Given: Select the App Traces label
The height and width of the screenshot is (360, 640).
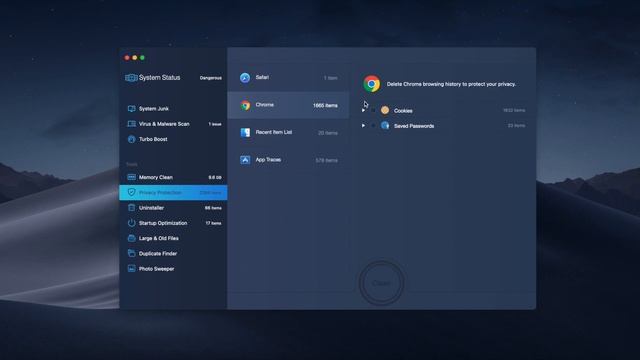Looking at the screenshot, I should (268, 160).
